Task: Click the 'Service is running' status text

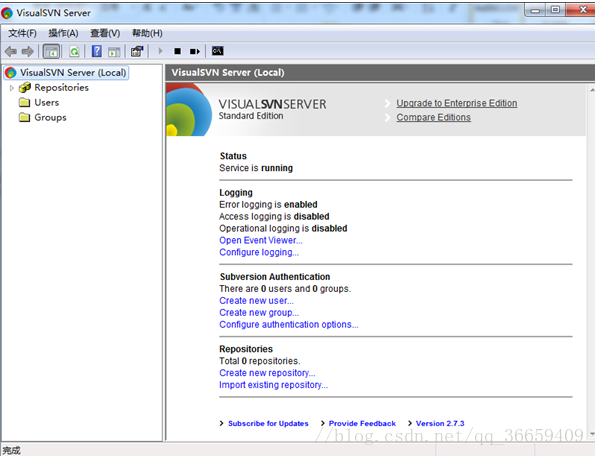Action: point(256,168)
